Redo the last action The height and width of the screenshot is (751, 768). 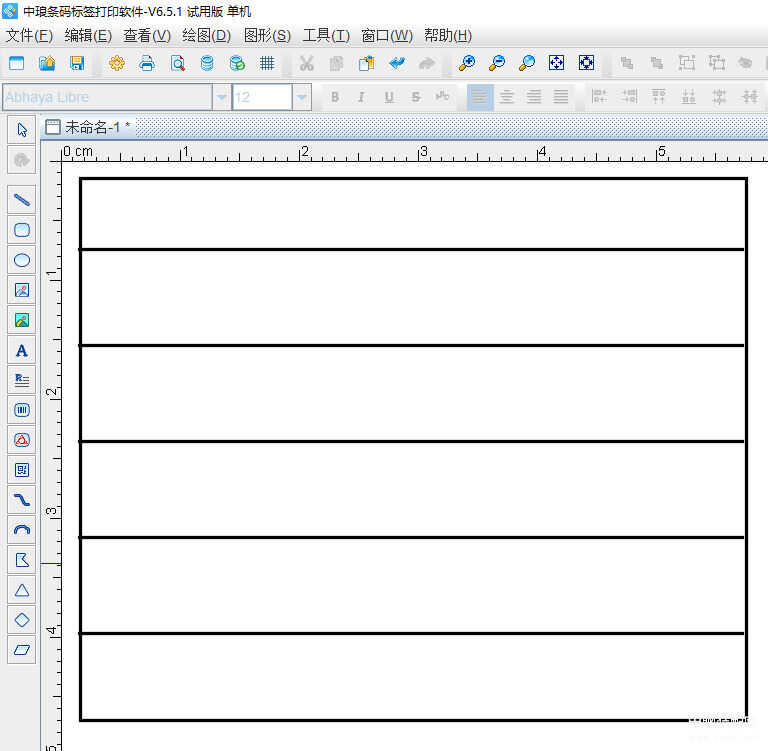427,63
